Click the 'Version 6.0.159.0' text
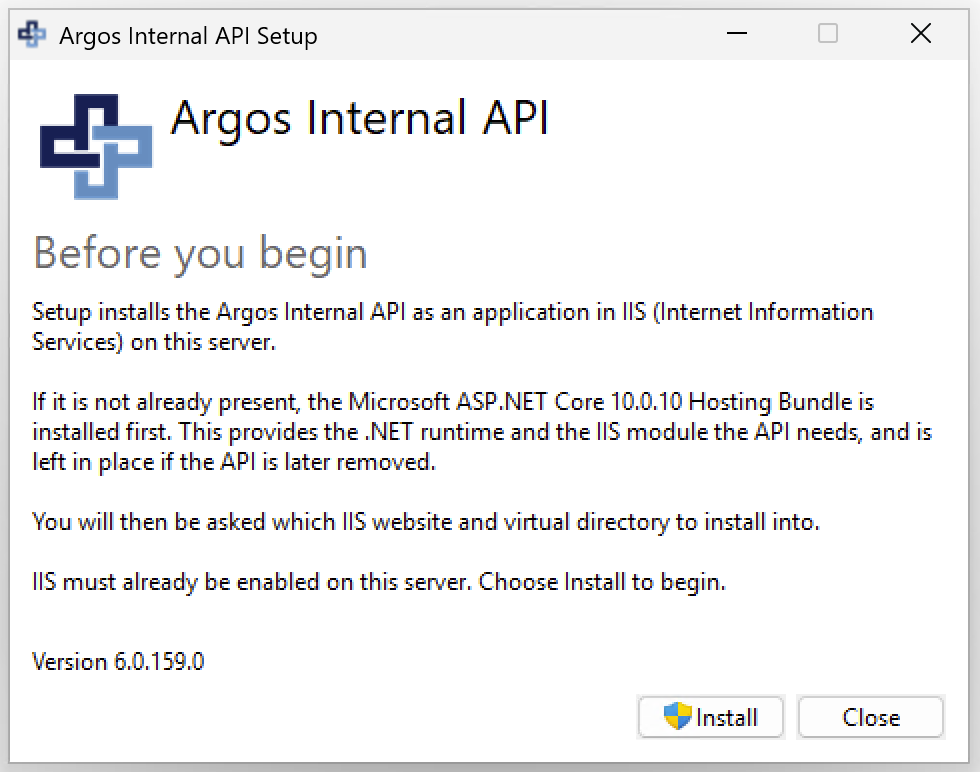980x772 pixels. tap(118, 661)
